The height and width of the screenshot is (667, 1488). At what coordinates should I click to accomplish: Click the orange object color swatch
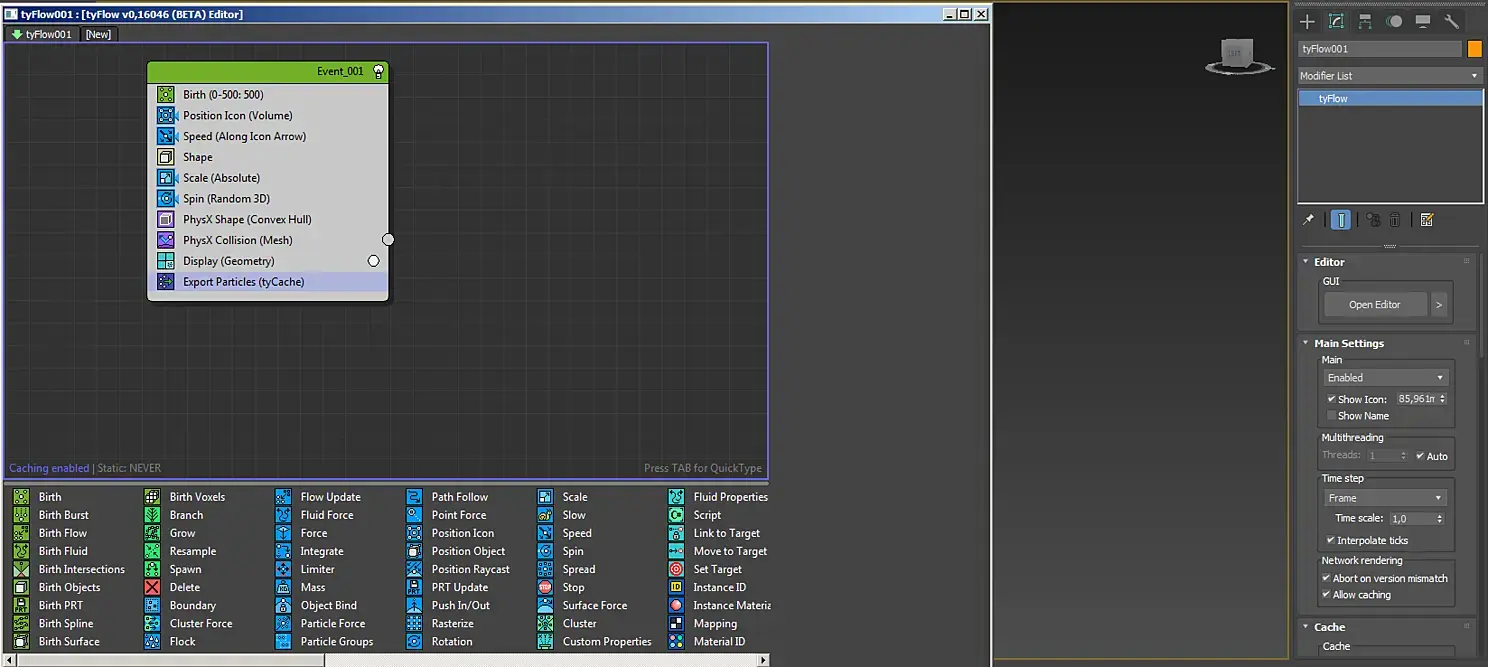tap(1474, 49)
